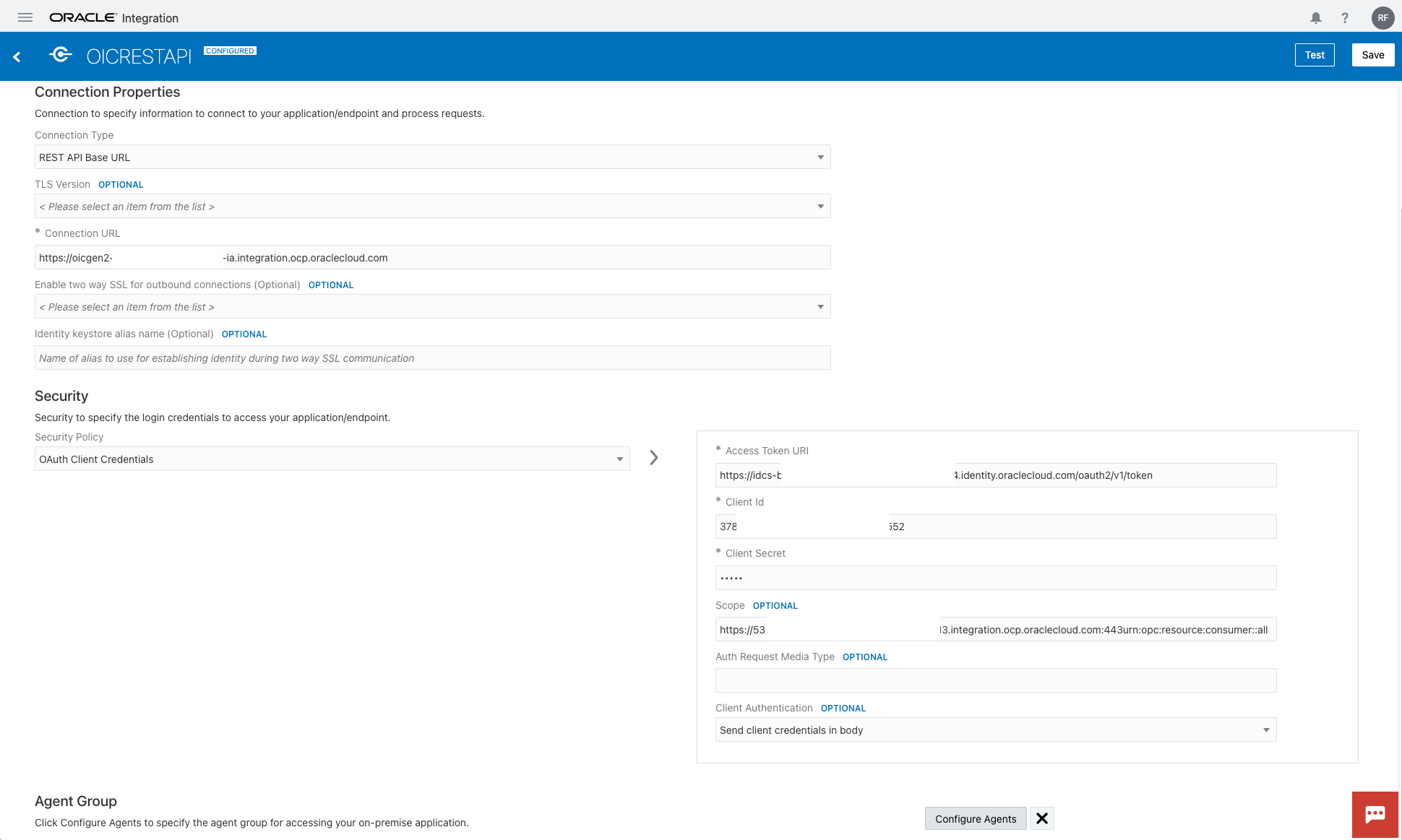Open the Security Policy dropdown
This screenshot has width=1402, height=840.
pos(619,459)
